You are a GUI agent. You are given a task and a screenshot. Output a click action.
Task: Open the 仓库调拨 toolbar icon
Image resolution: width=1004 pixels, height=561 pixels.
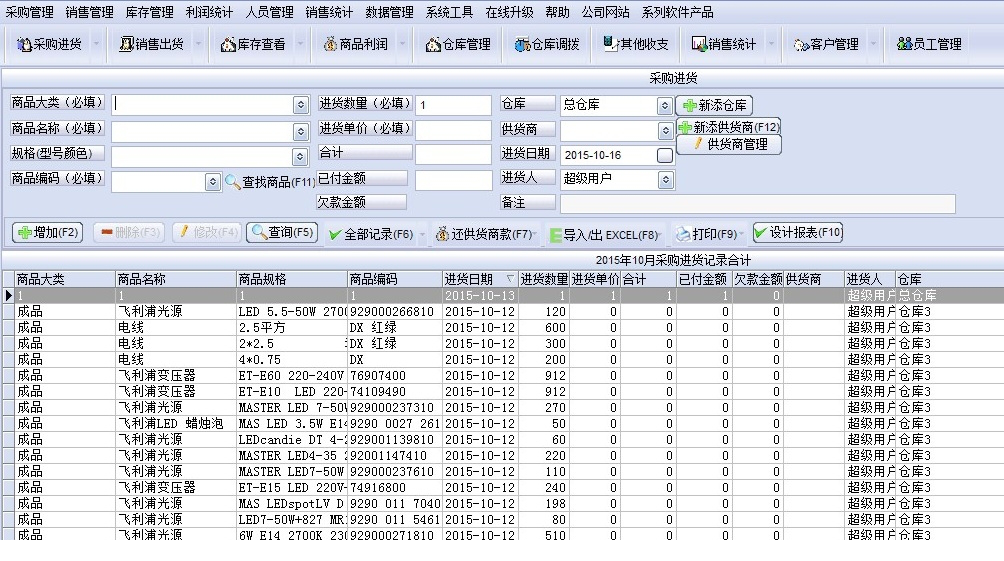547,44
